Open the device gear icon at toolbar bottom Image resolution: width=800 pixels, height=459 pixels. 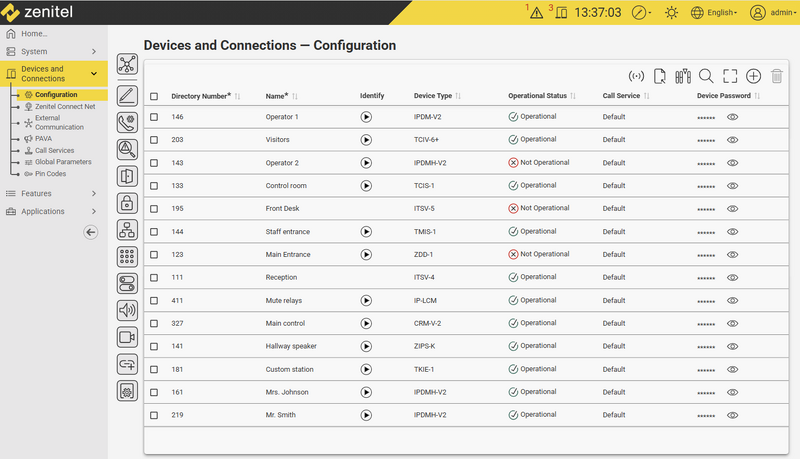[x=127, y=391]
